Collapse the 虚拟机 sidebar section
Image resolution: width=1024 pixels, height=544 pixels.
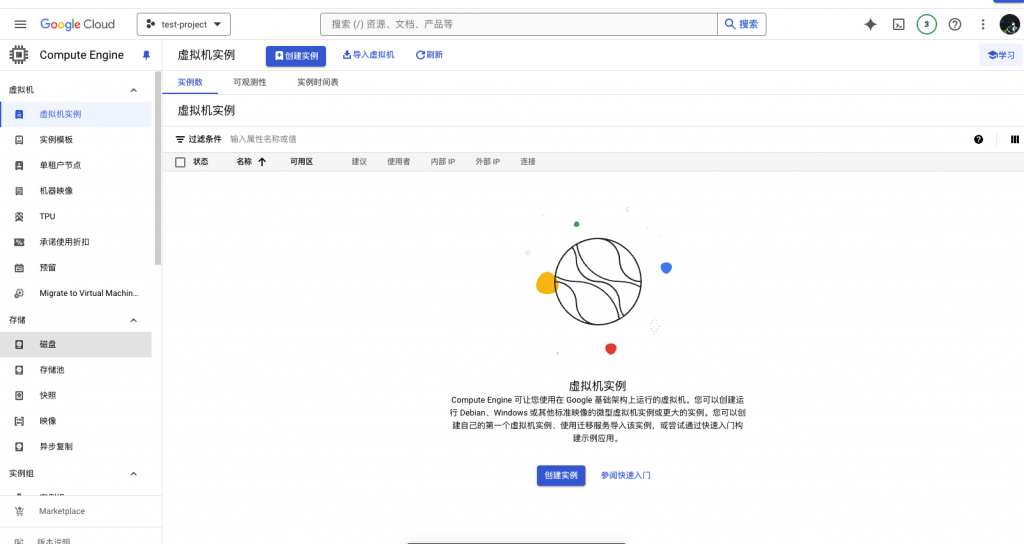click(x=133, y=90)
